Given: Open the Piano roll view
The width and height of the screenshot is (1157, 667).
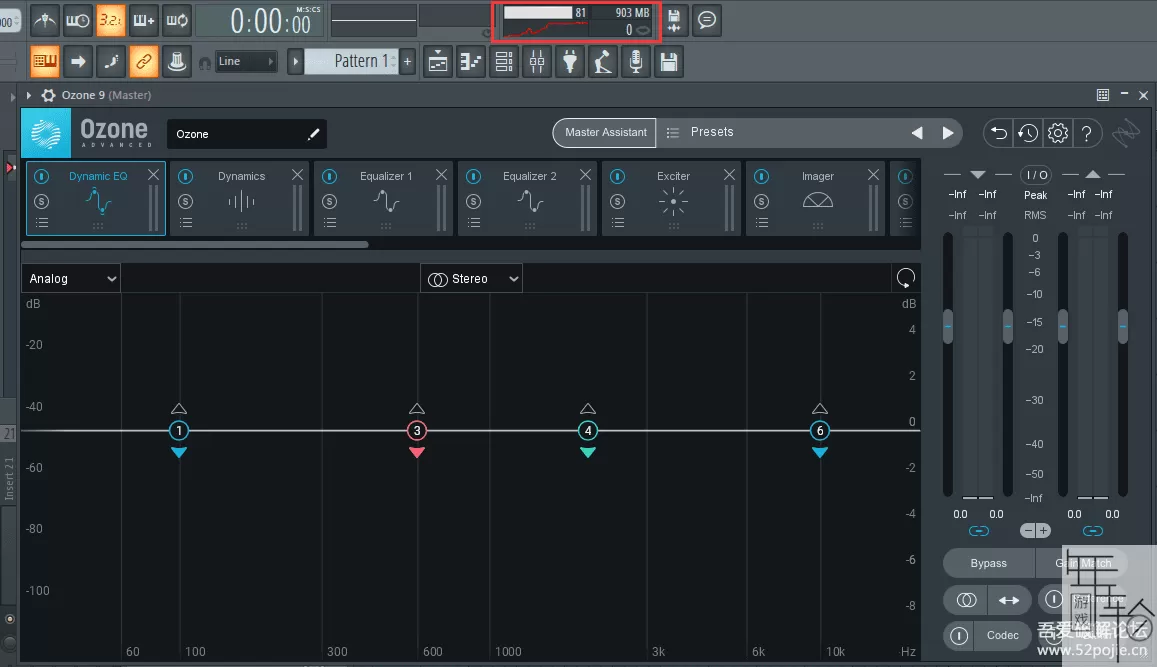Looking at the screenshot, I should pos(471,62).
